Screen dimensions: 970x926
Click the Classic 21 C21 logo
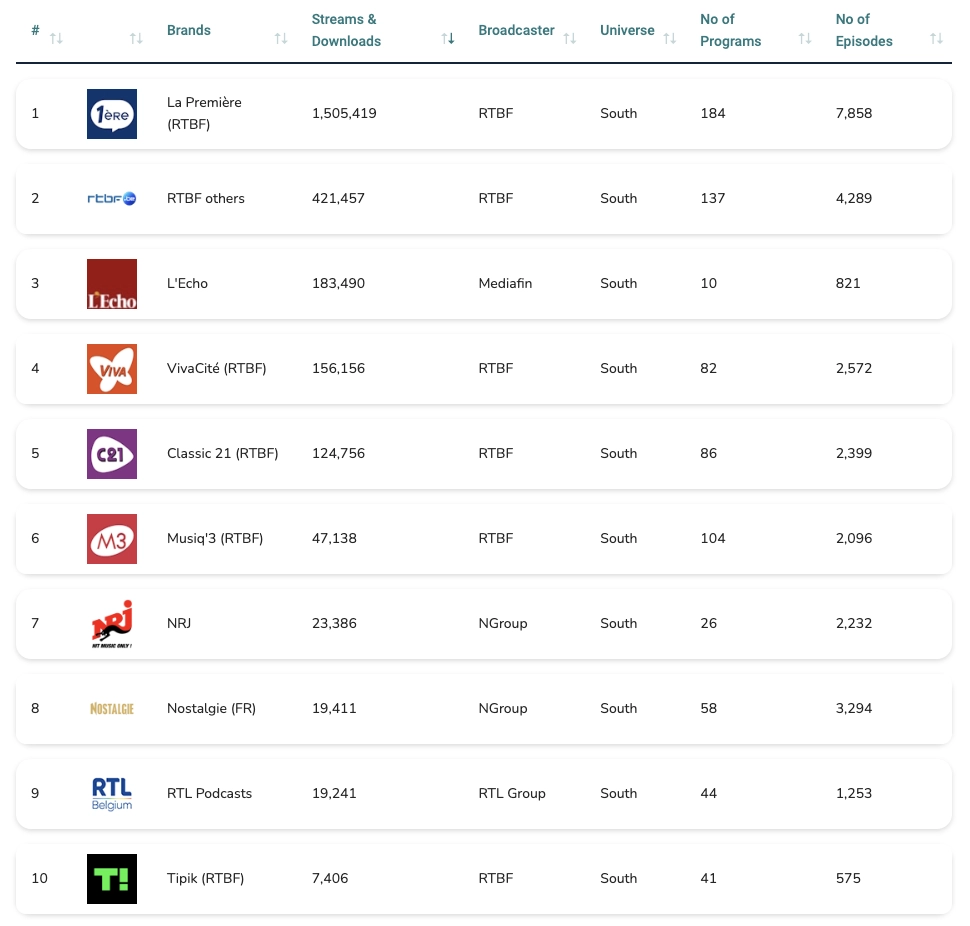tap(111, 454)
